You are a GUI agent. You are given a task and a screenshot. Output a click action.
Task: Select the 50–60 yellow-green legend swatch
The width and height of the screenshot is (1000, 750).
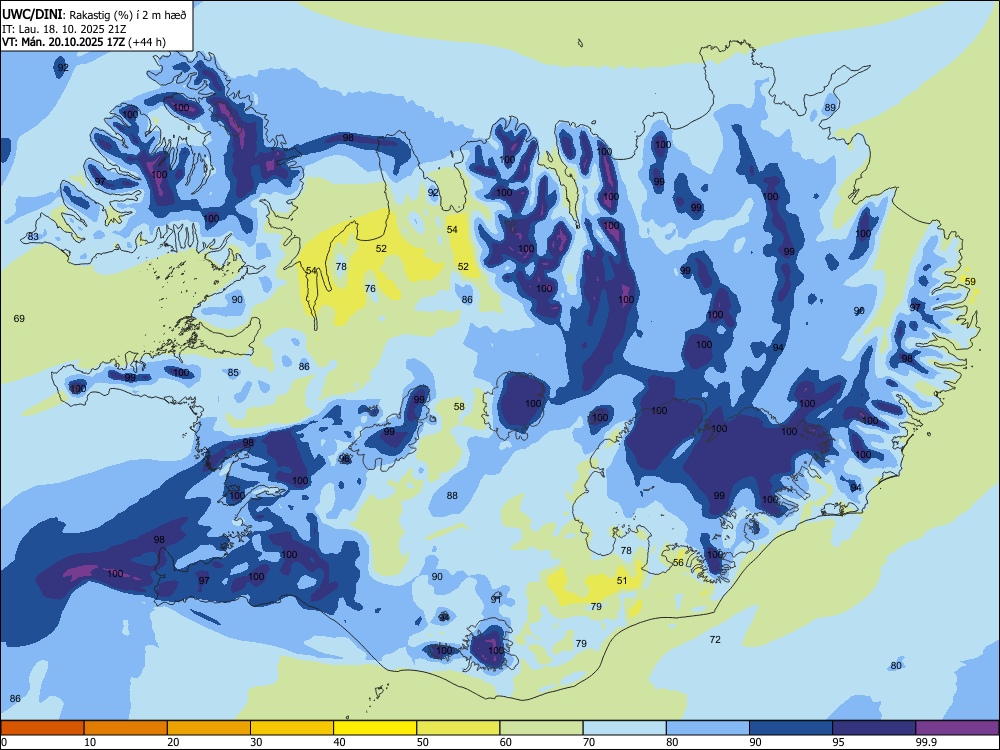(458, 728)
